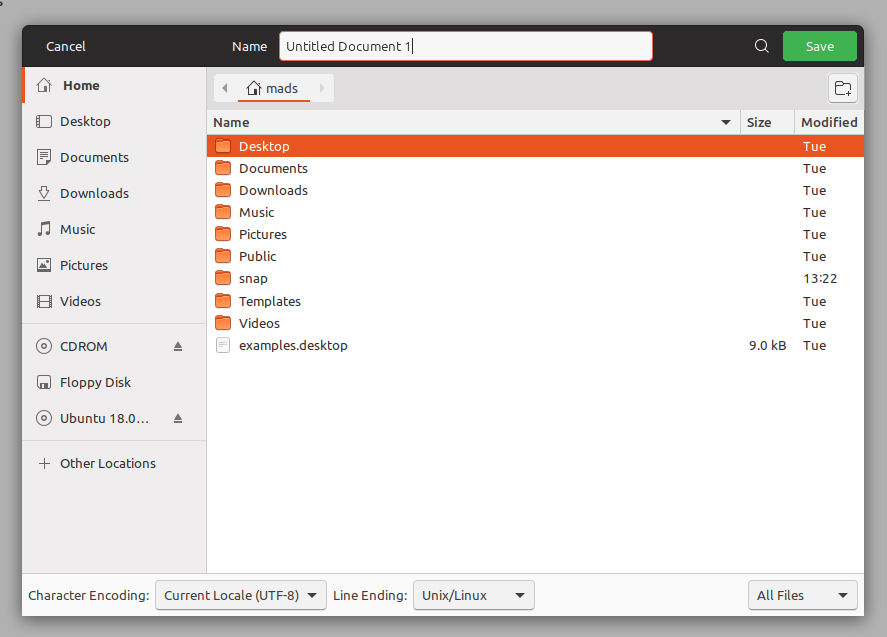The height and width of the screenshot is (637, 887).
Task: Select the Templates folder name
Action: [270, 302]
